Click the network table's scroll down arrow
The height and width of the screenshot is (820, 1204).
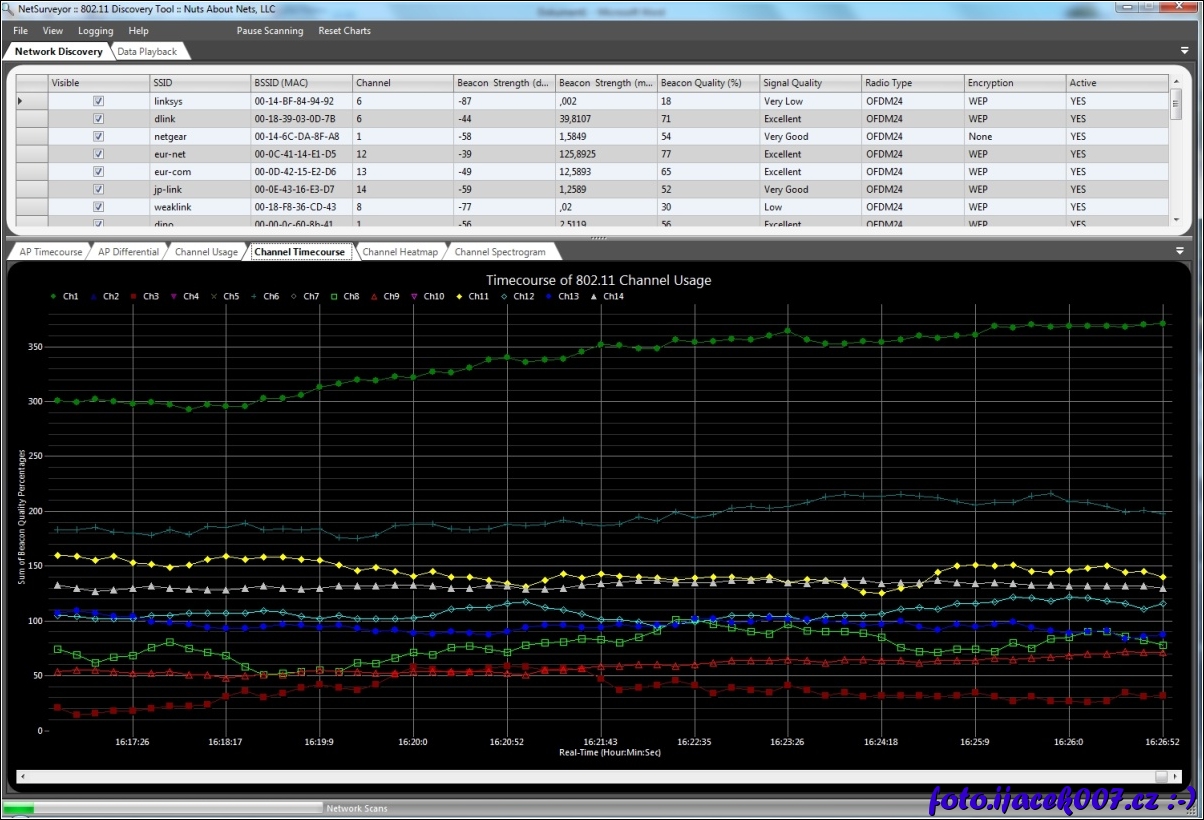[1176, 220]
